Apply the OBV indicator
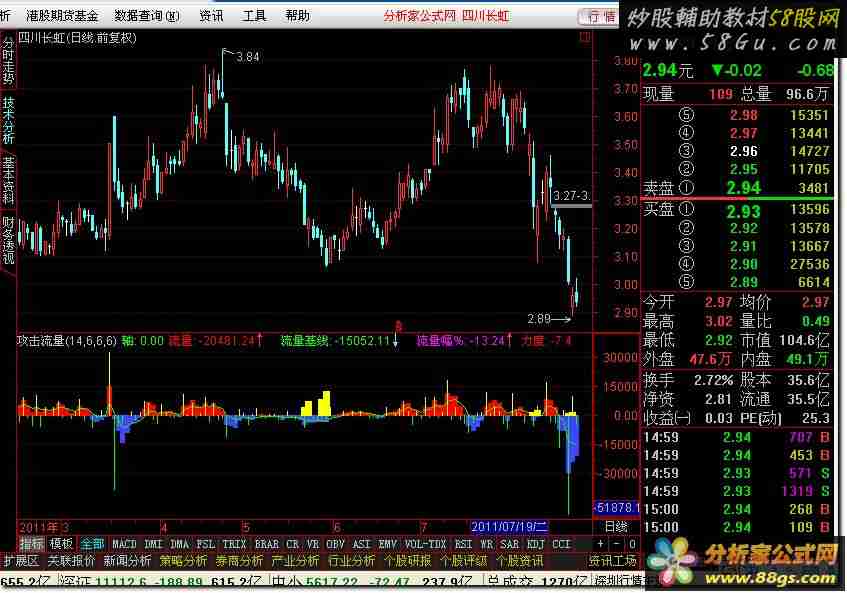This screenshot has height=593, width=847. point(335,544)
